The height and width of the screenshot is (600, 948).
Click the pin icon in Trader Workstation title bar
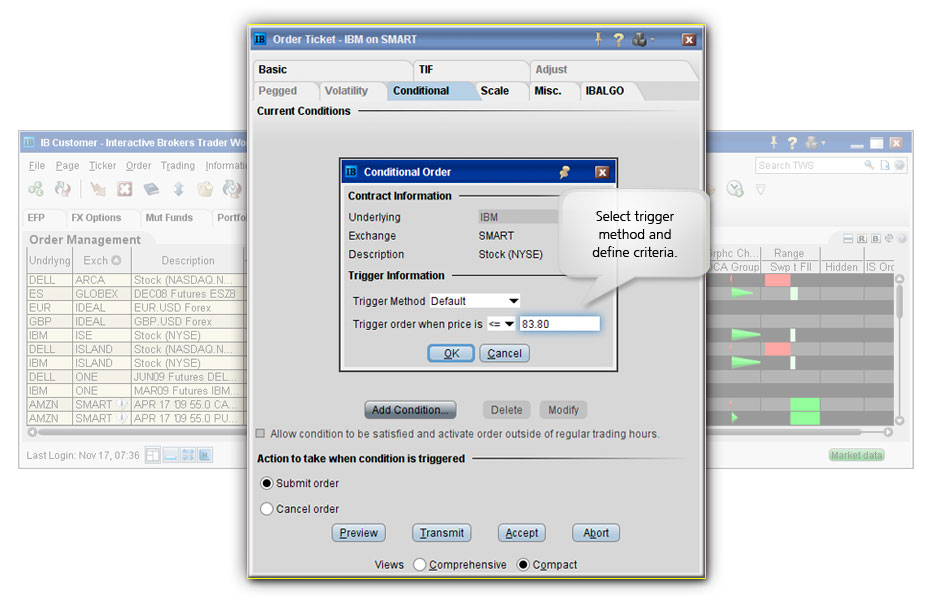coord(773,143)
